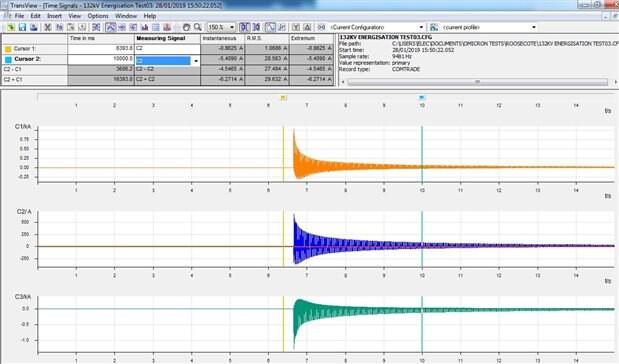This screenshot has width=619, height=364.
Task: Click the Record type COMTRADE value
Action: tap(406, 69)
